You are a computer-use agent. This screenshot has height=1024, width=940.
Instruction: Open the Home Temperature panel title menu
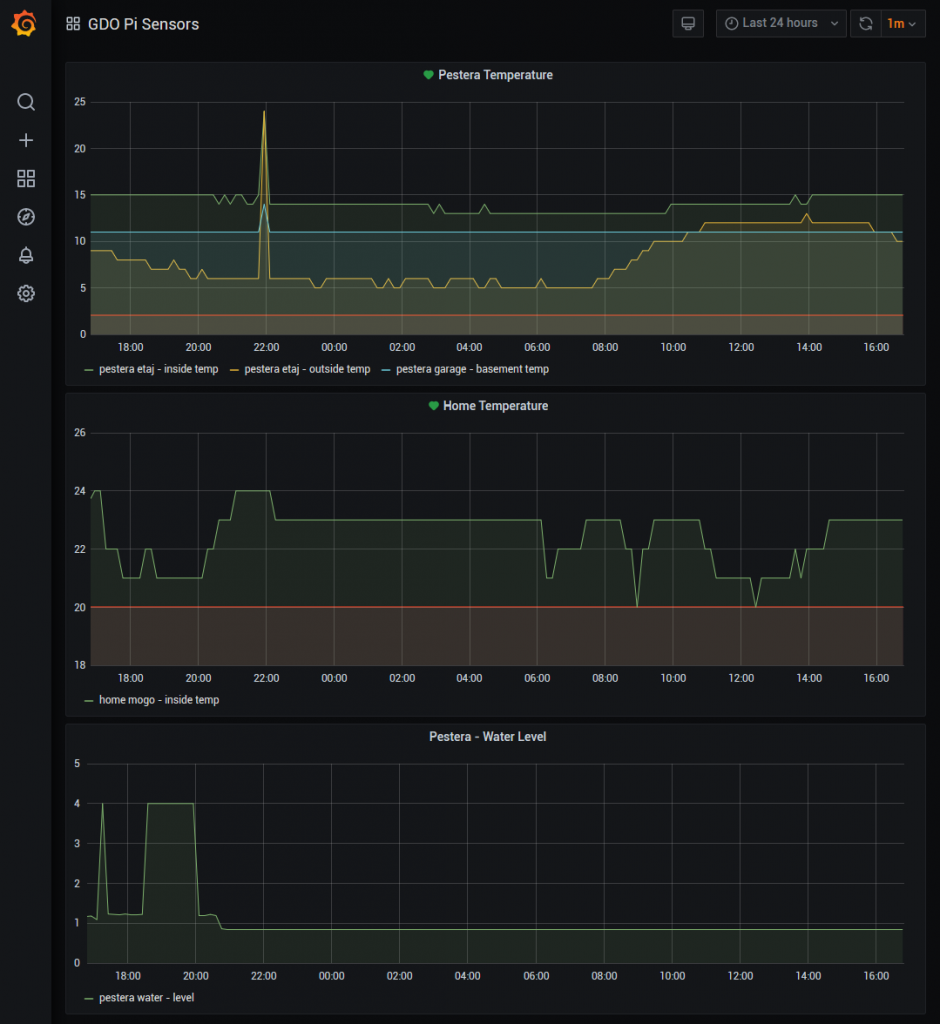pos(497,406)
